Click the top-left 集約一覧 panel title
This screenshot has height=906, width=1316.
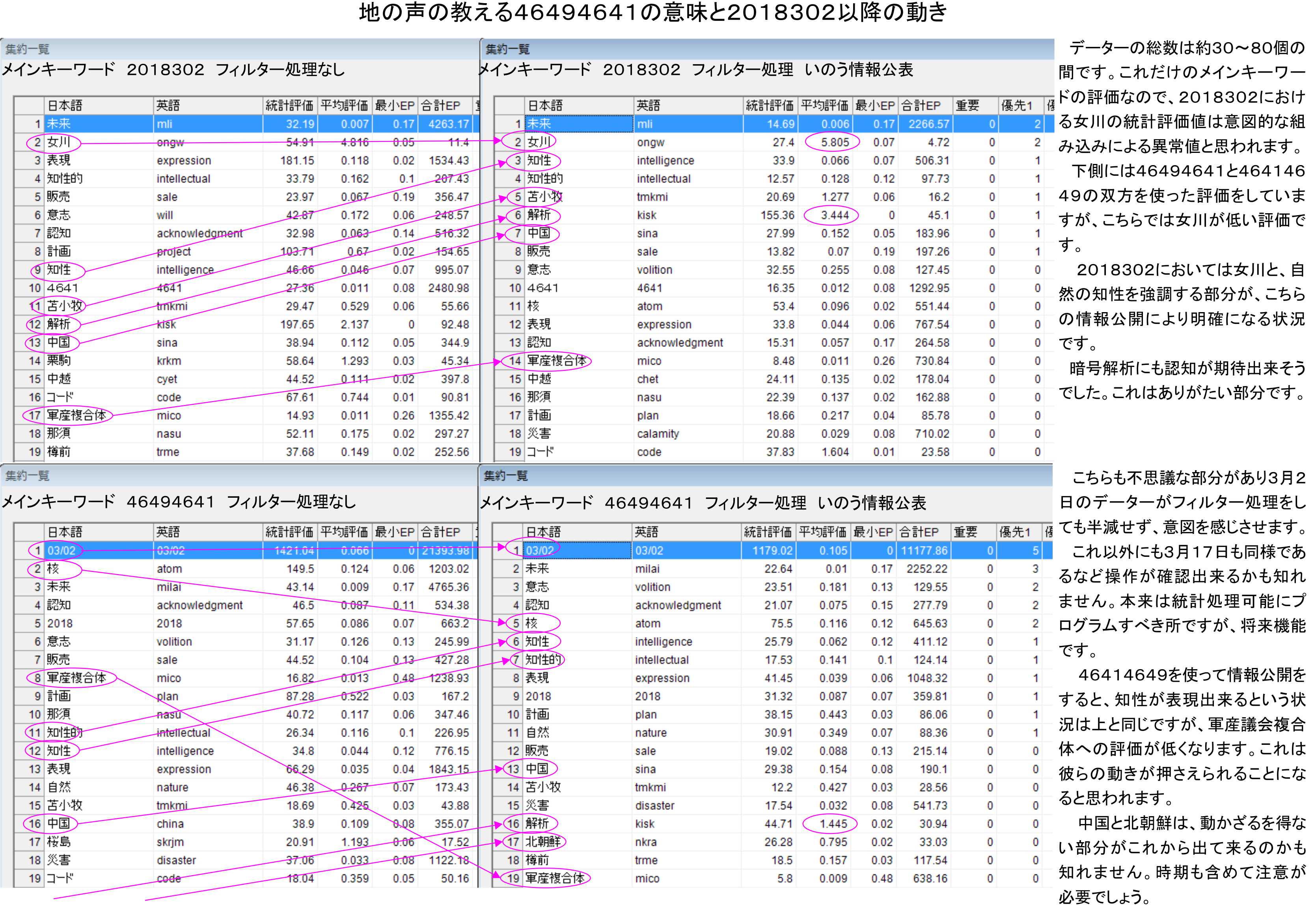(x=27, y=49)
